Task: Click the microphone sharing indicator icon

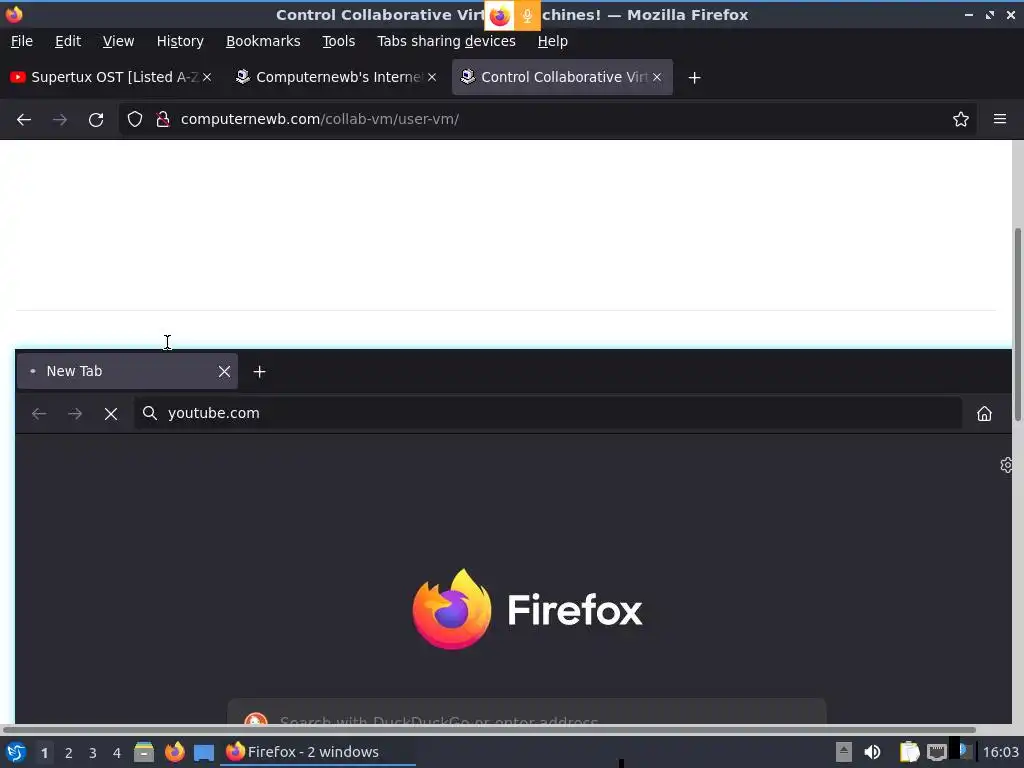Action: pyautogui.click(x=527, y=16)
